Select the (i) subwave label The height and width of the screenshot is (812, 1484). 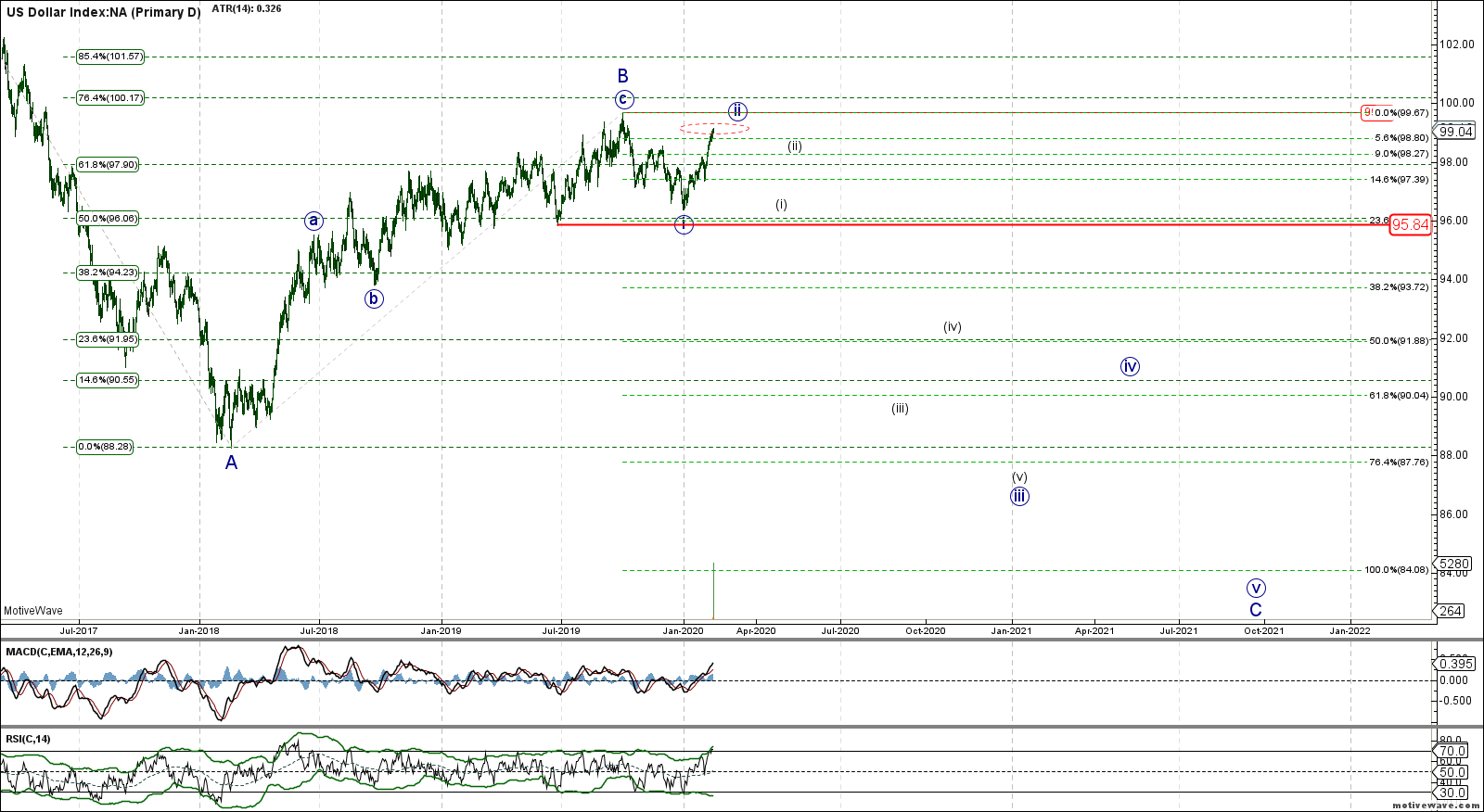782,204
